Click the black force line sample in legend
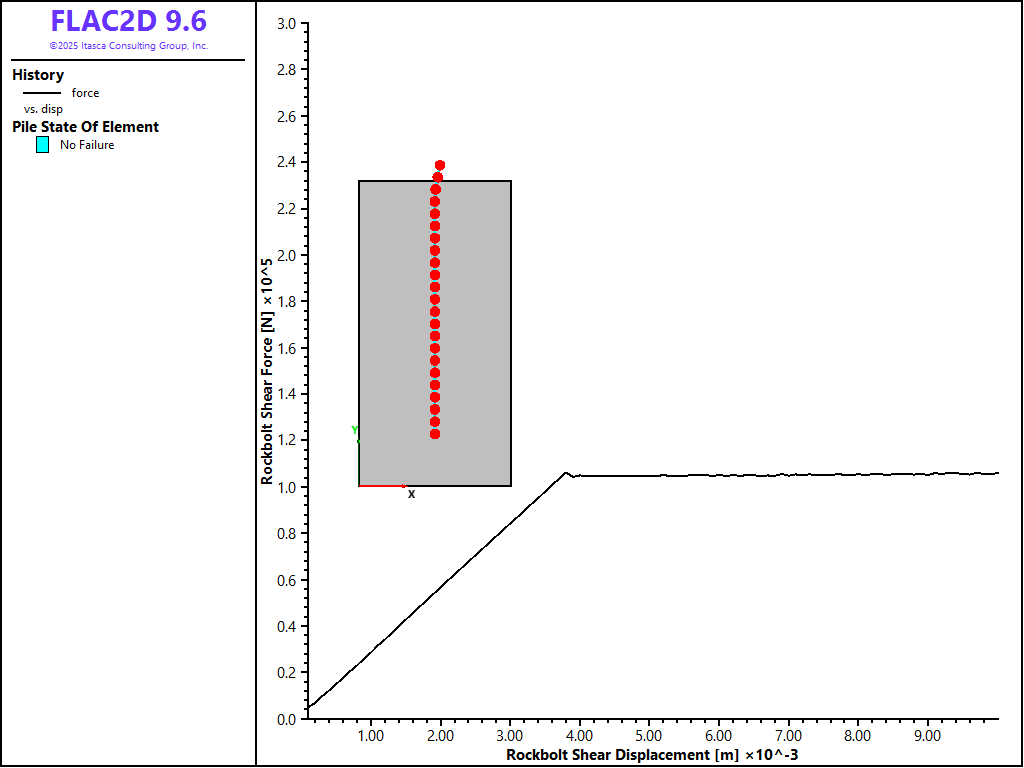The height and width of the screenshot is (768, 1024). (x=41, y=93)
